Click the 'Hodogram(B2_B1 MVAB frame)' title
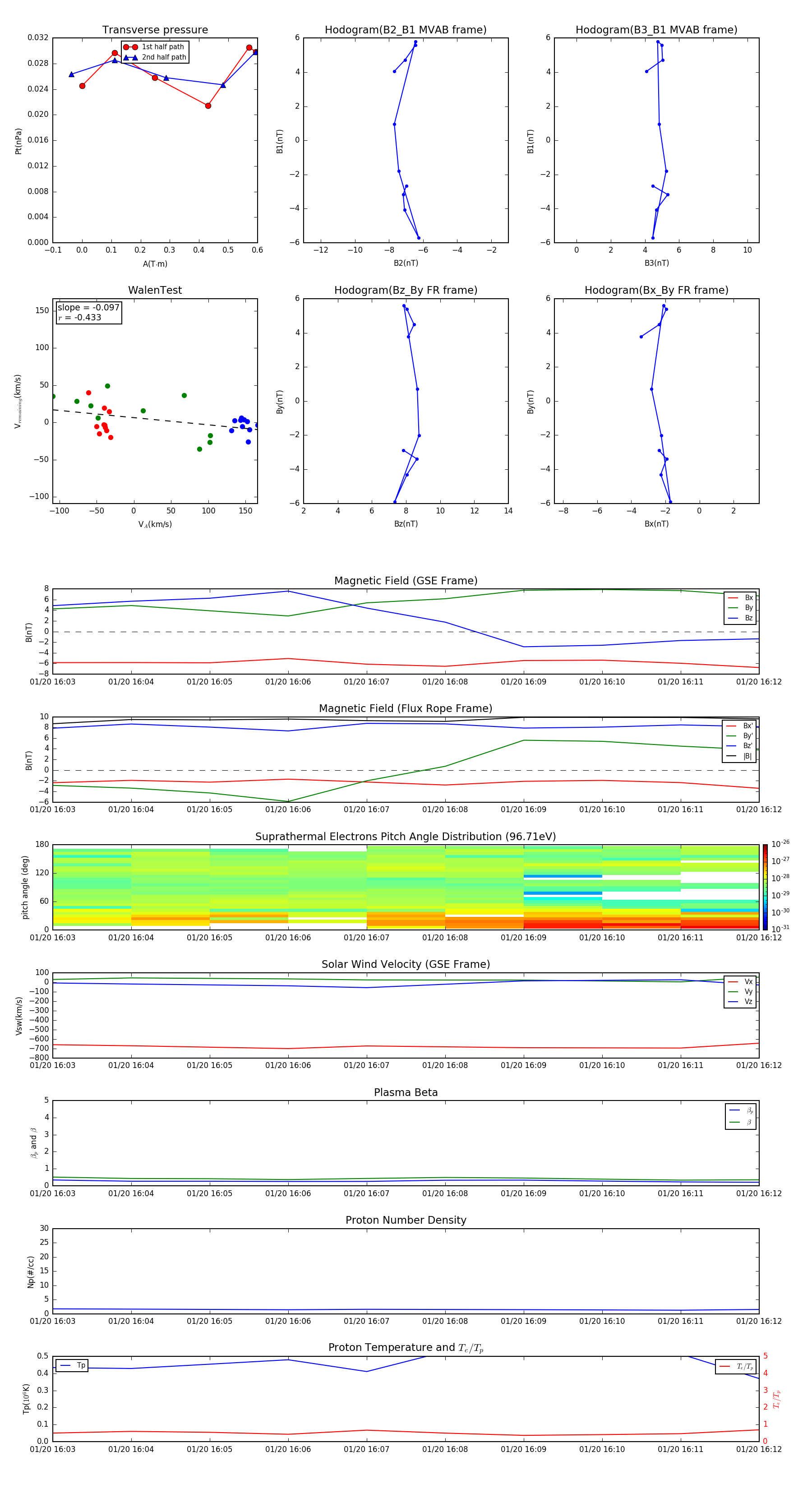 406,30
